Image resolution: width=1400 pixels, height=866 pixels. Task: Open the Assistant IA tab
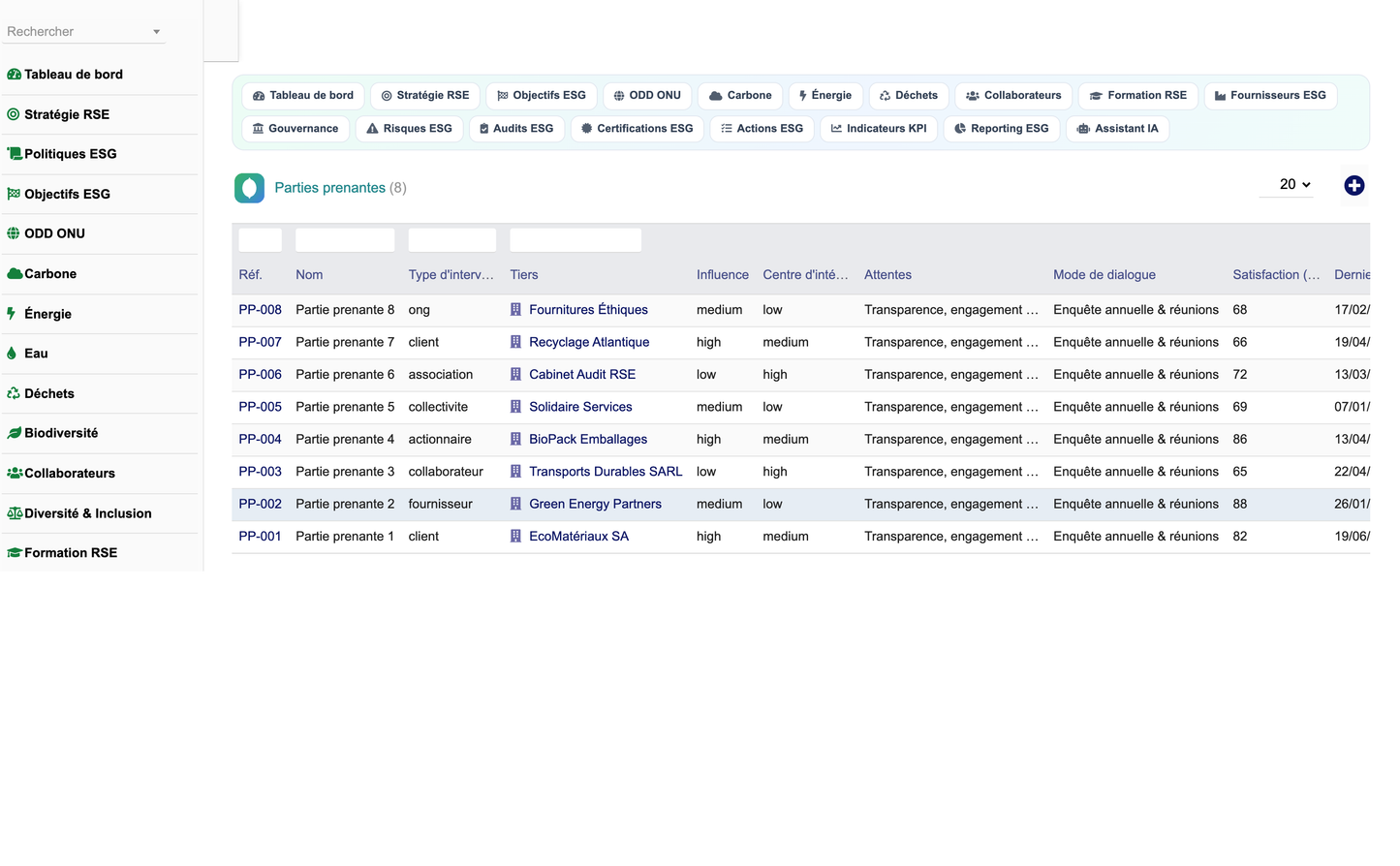coord(1117,128)
